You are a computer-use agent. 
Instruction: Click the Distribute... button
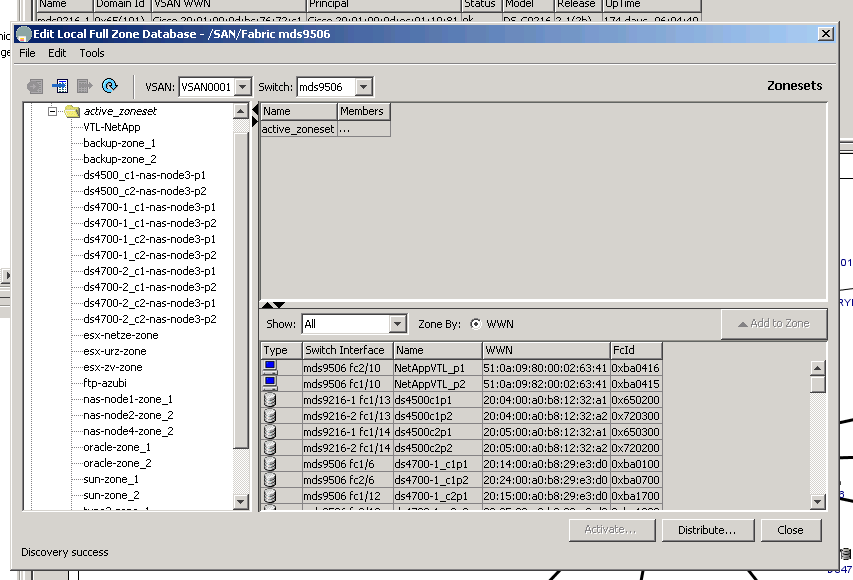click(706, 530)
